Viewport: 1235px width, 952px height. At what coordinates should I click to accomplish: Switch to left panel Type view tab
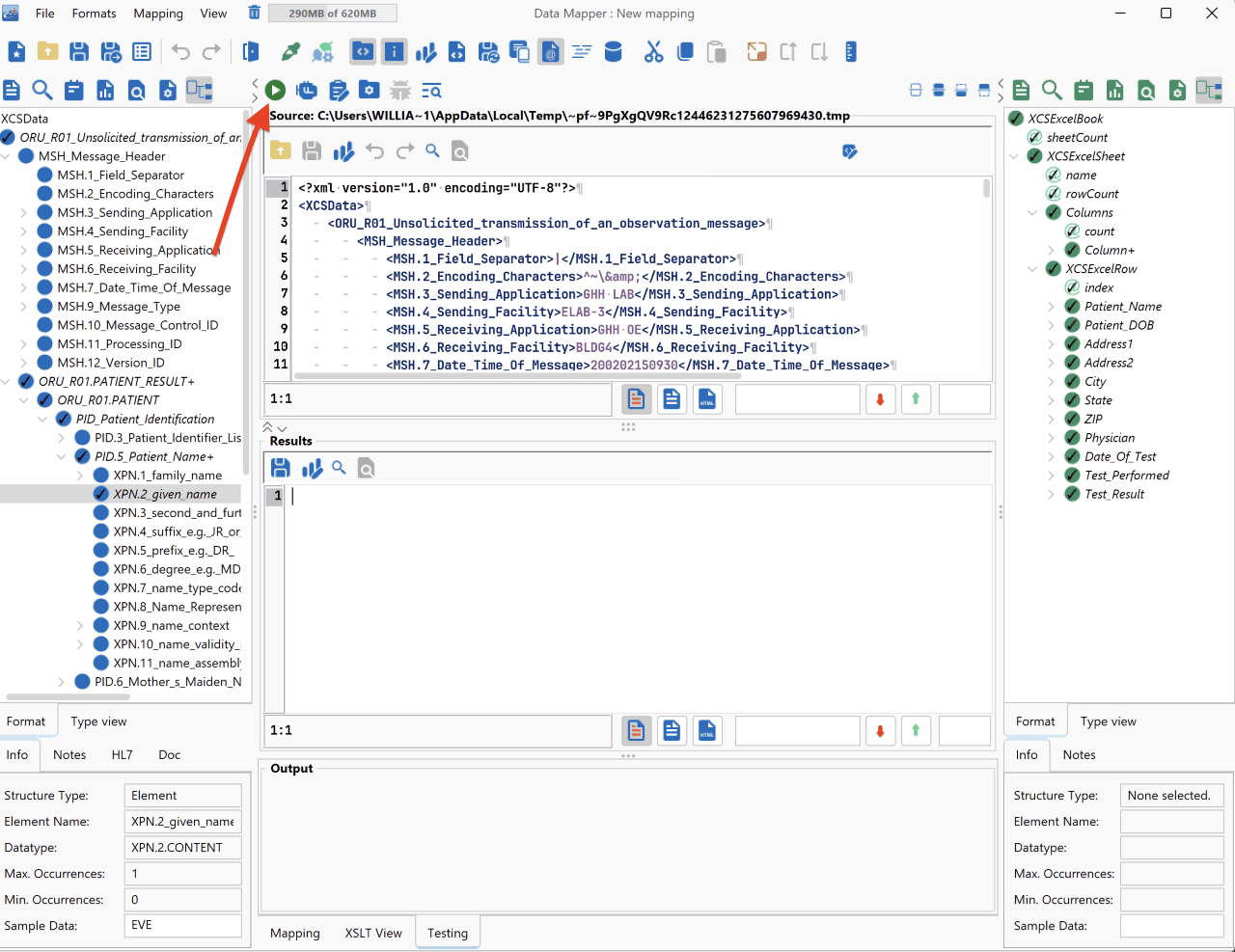98,721
